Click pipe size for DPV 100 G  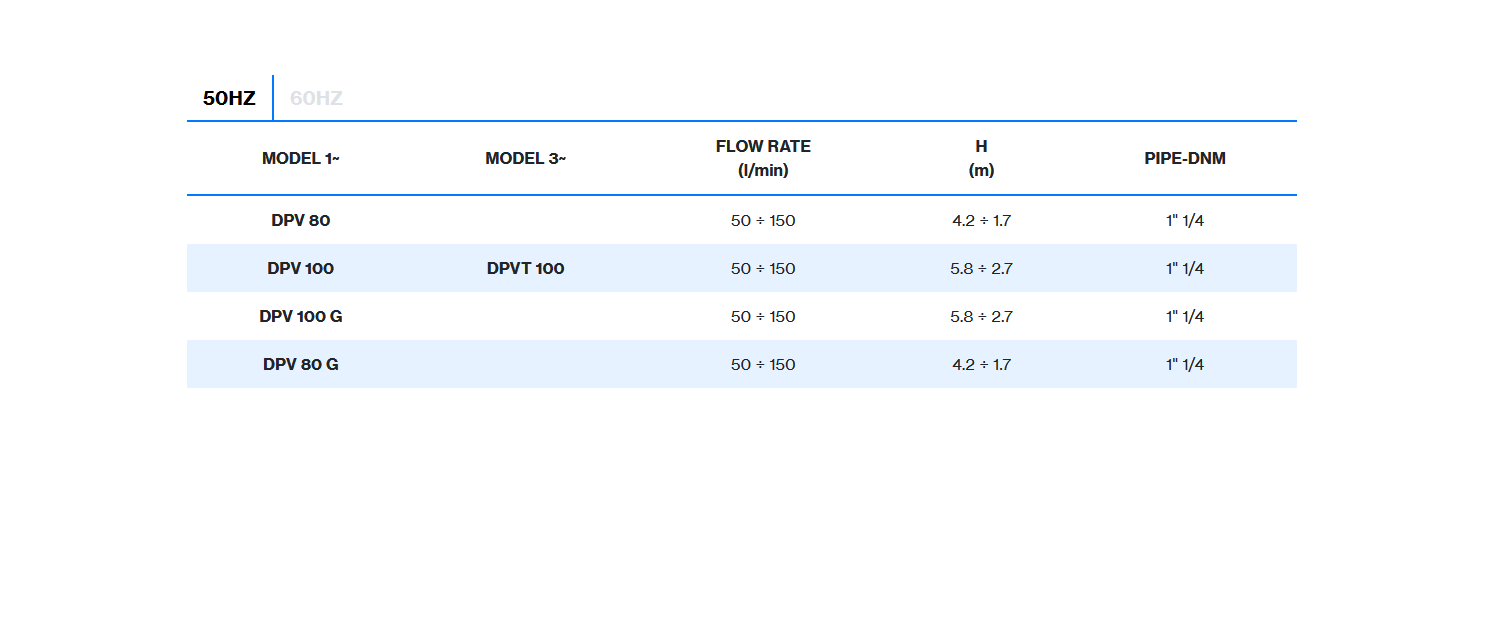[1185, 316]
